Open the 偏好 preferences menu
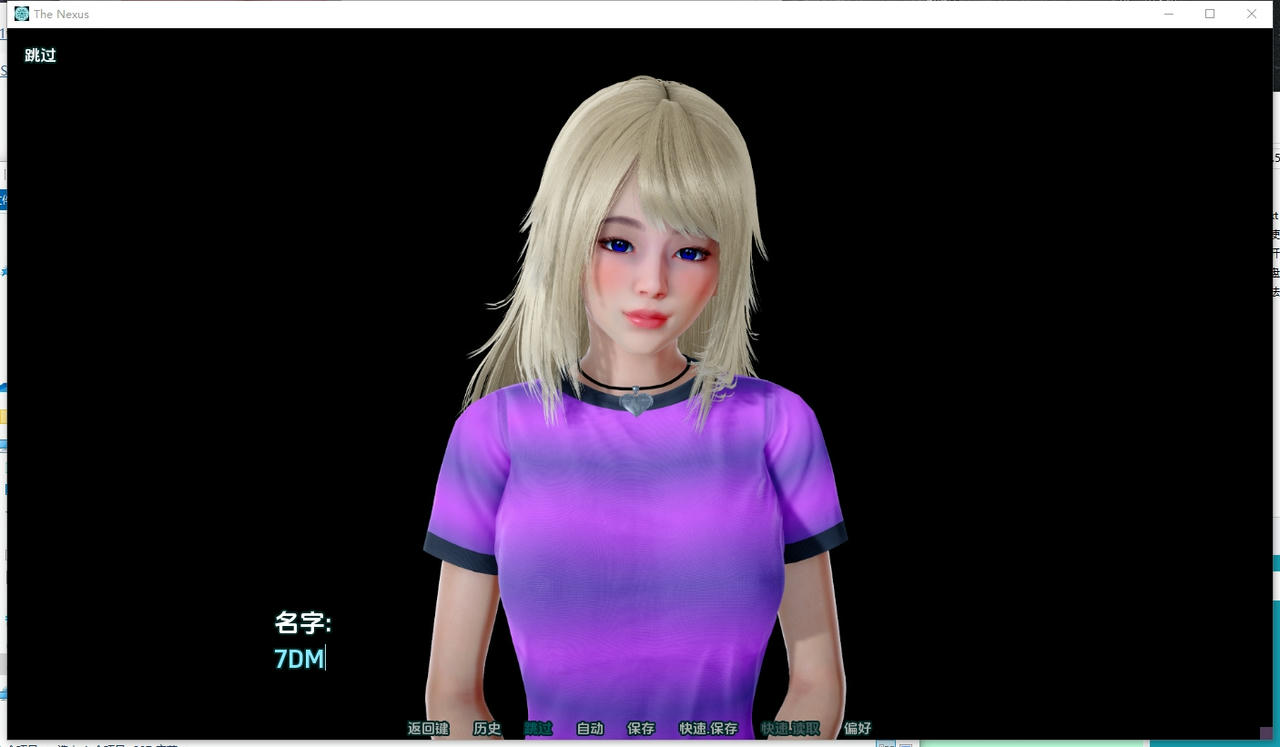Screen dimensions: 1280x747 [x=857, y=729]
